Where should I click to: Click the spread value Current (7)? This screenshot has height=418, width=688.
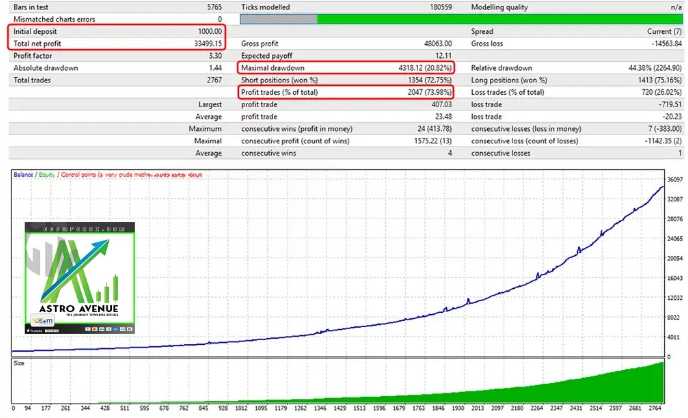tap(664, 32)
